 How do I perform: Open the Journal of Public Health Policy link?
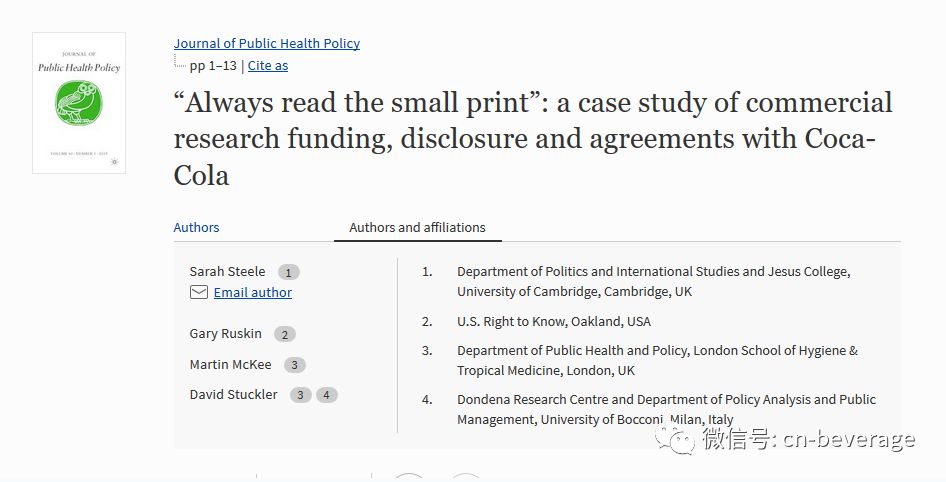pyautogui.click(x=267, y=43)
